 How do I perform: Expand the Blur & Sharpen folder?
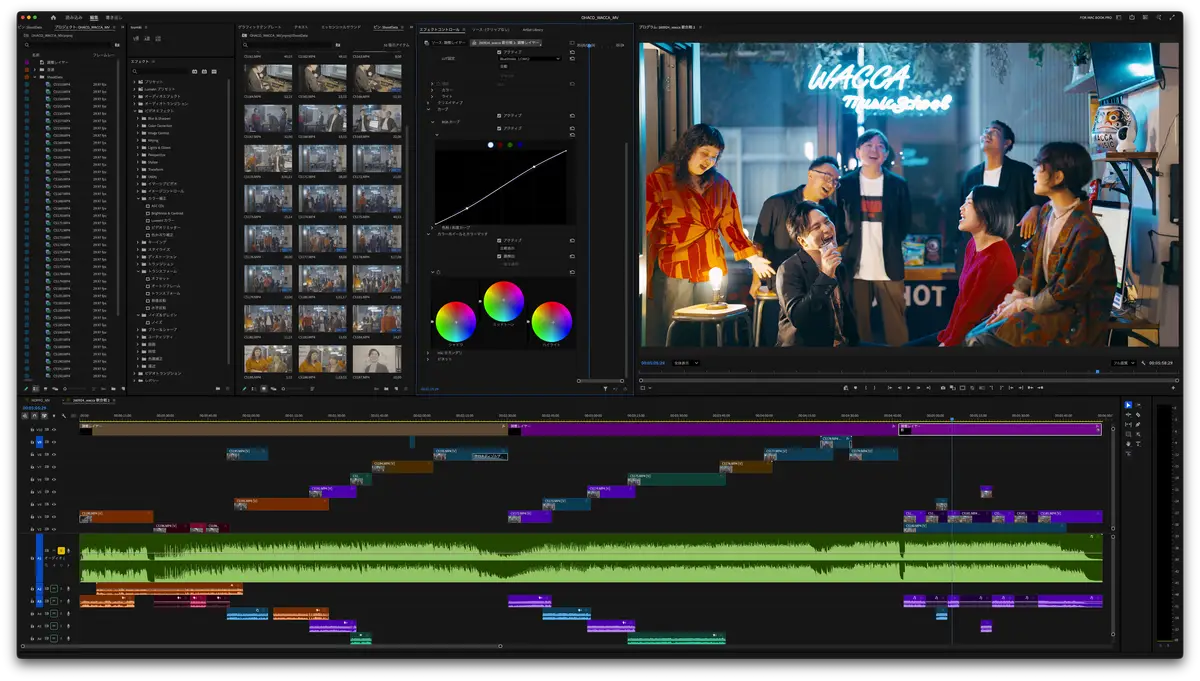[x=138, y=118]
